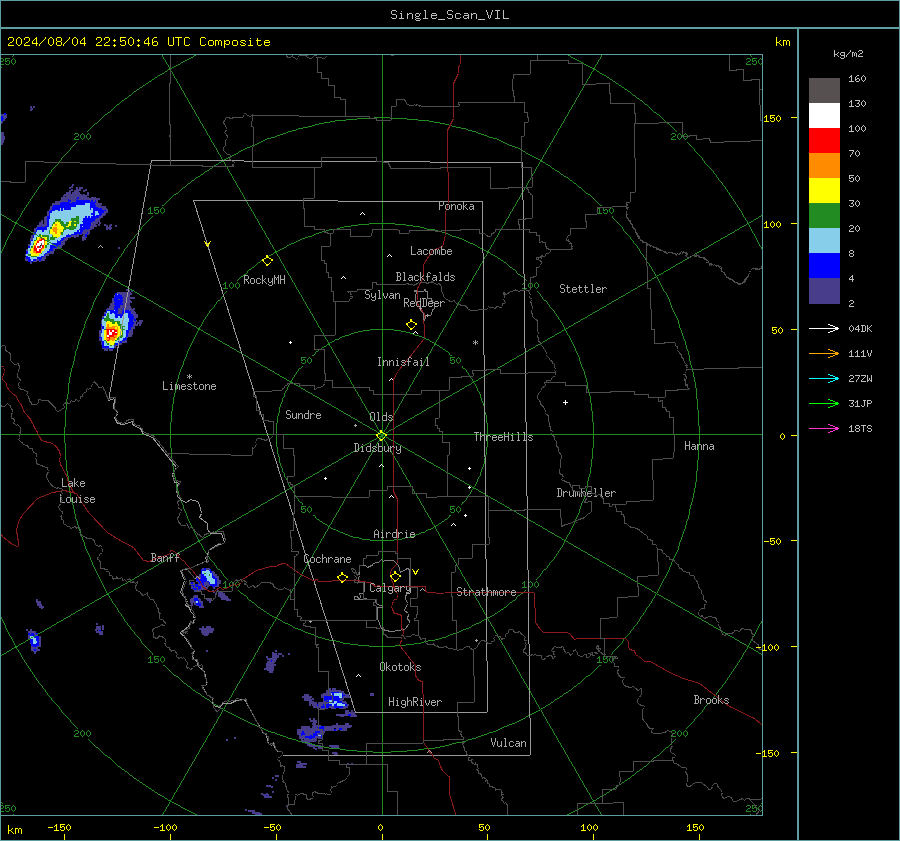The width and height of the screenshot is (900, 841).
Task: Click the Drumheller city label
Action: click(x=586, y=493)
